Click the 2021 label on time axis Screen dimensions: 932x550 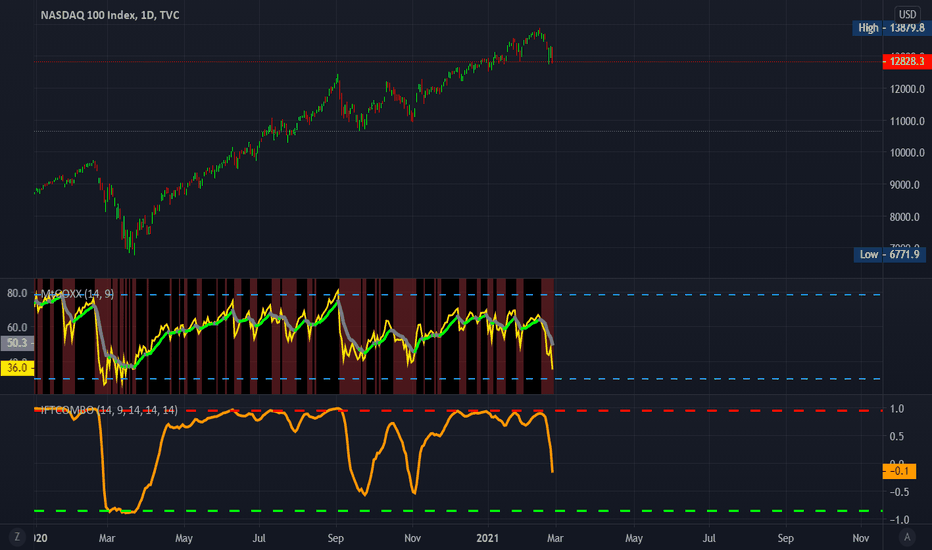[487, 538]
